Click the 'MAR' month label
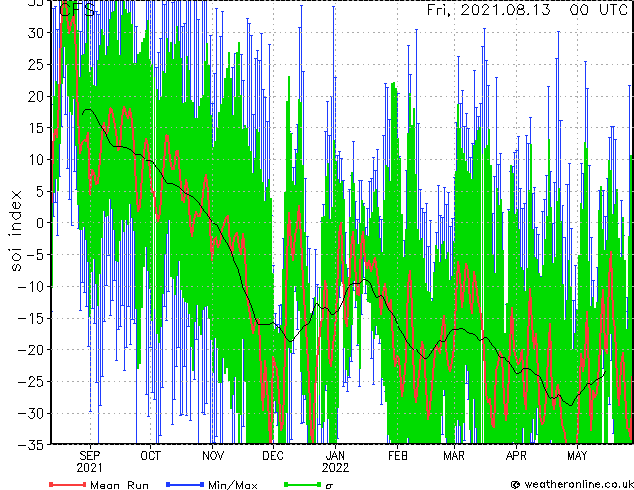 (x=454, y=456)
